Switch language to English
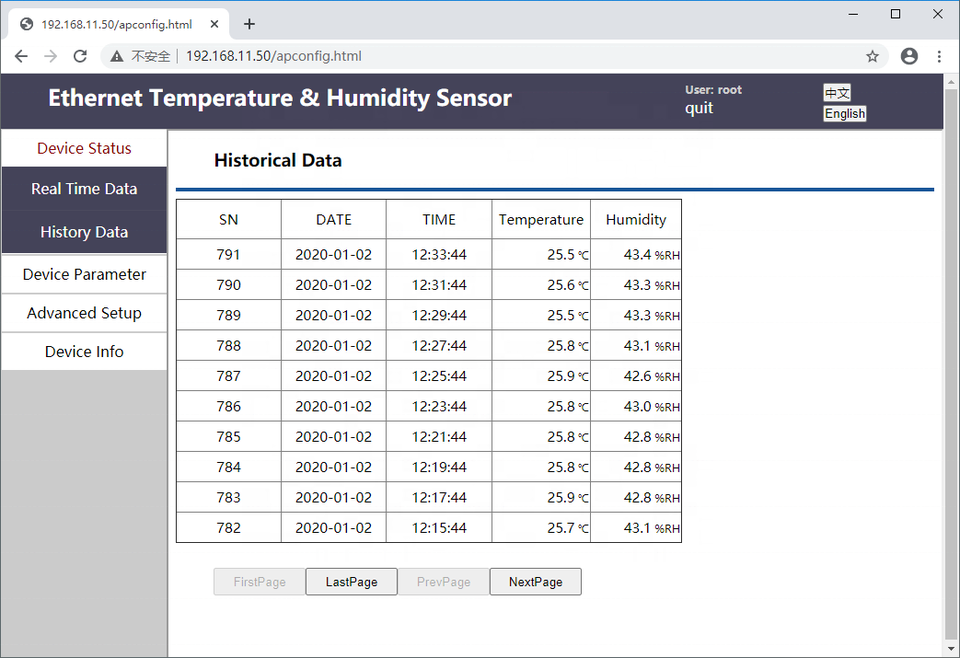Image resolution: width=960 pixels, height=658 pixels. tap(845, 114)
